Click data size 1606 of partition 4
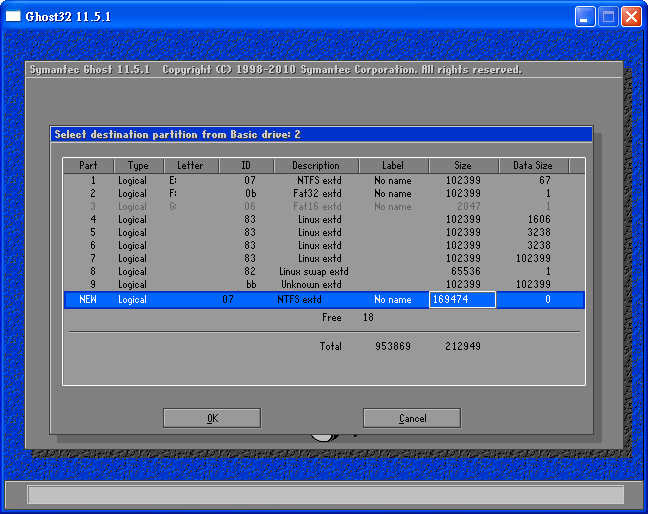 point(539,219)
